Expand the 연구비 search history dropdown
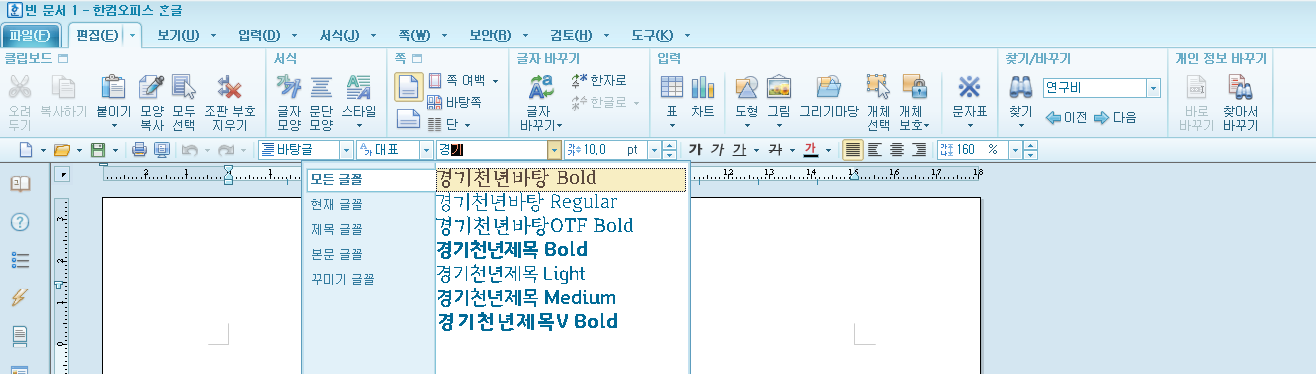 1153,88
